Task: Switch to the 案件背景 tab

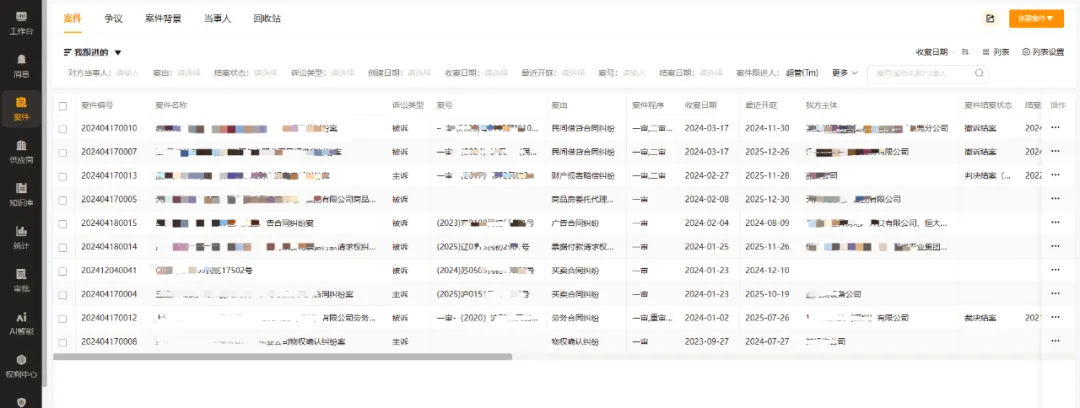Action: (163, 19)
